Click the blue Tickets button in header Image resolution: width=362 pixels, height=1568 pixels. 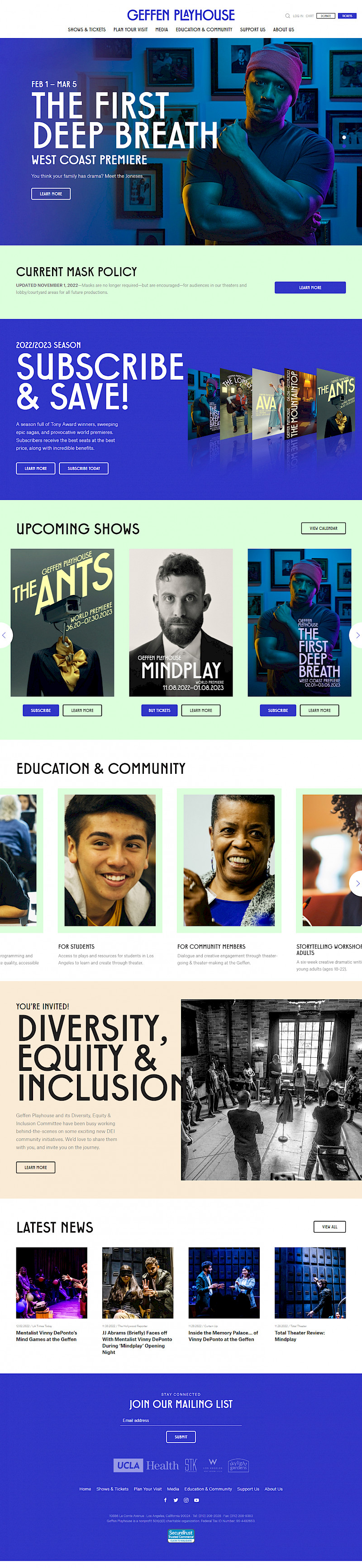[x=348, y=16]
